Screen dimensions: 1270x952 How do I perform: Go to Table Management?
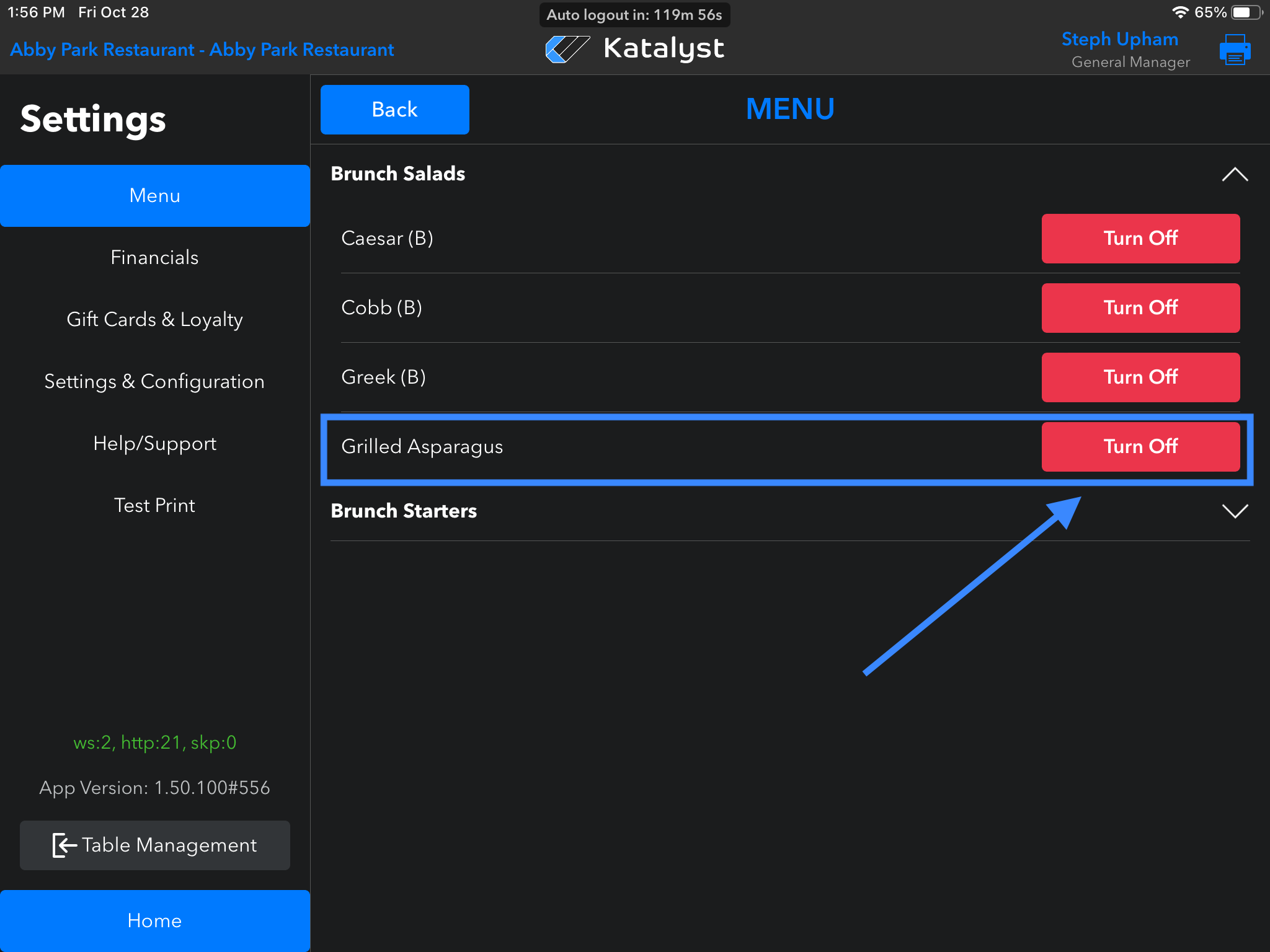(x=154, y=845)
